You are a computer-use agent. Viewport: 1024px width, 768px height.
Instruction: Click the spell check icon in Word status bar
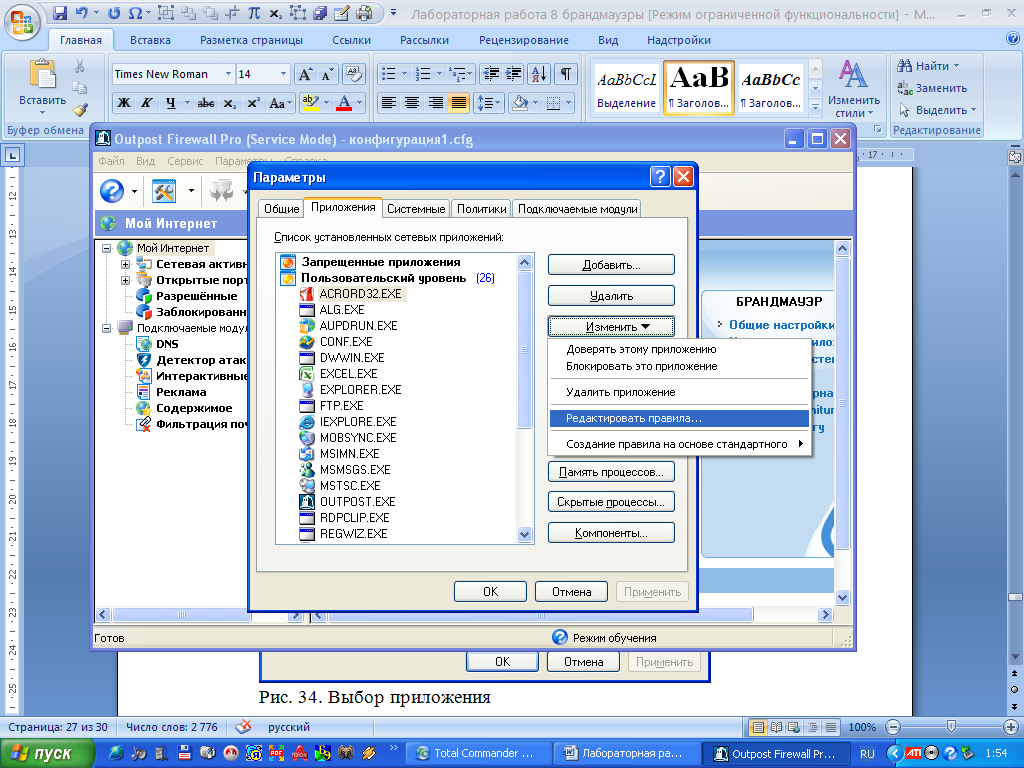(x=244, y=727)
